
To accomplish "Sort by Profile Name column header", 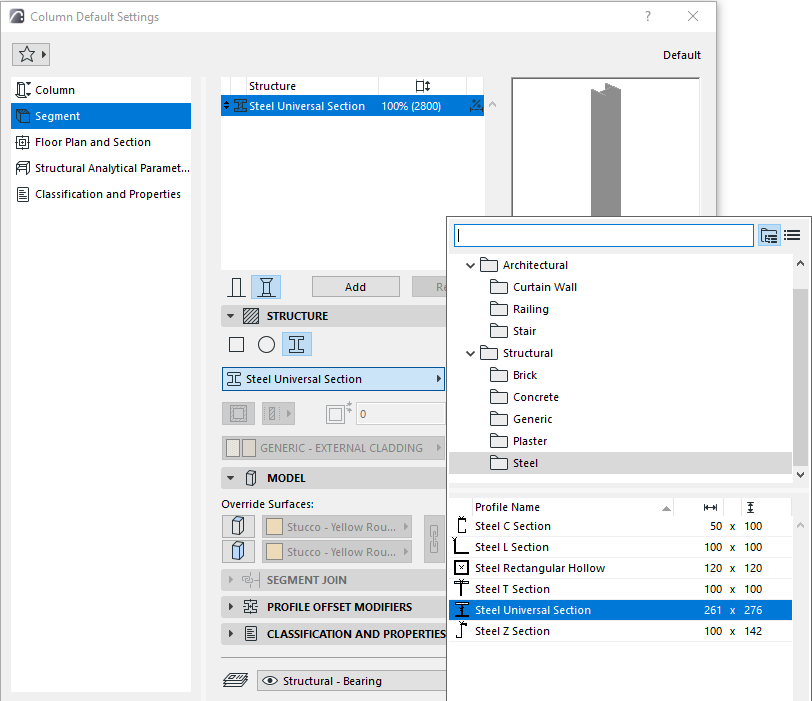I will click(573, 507).
